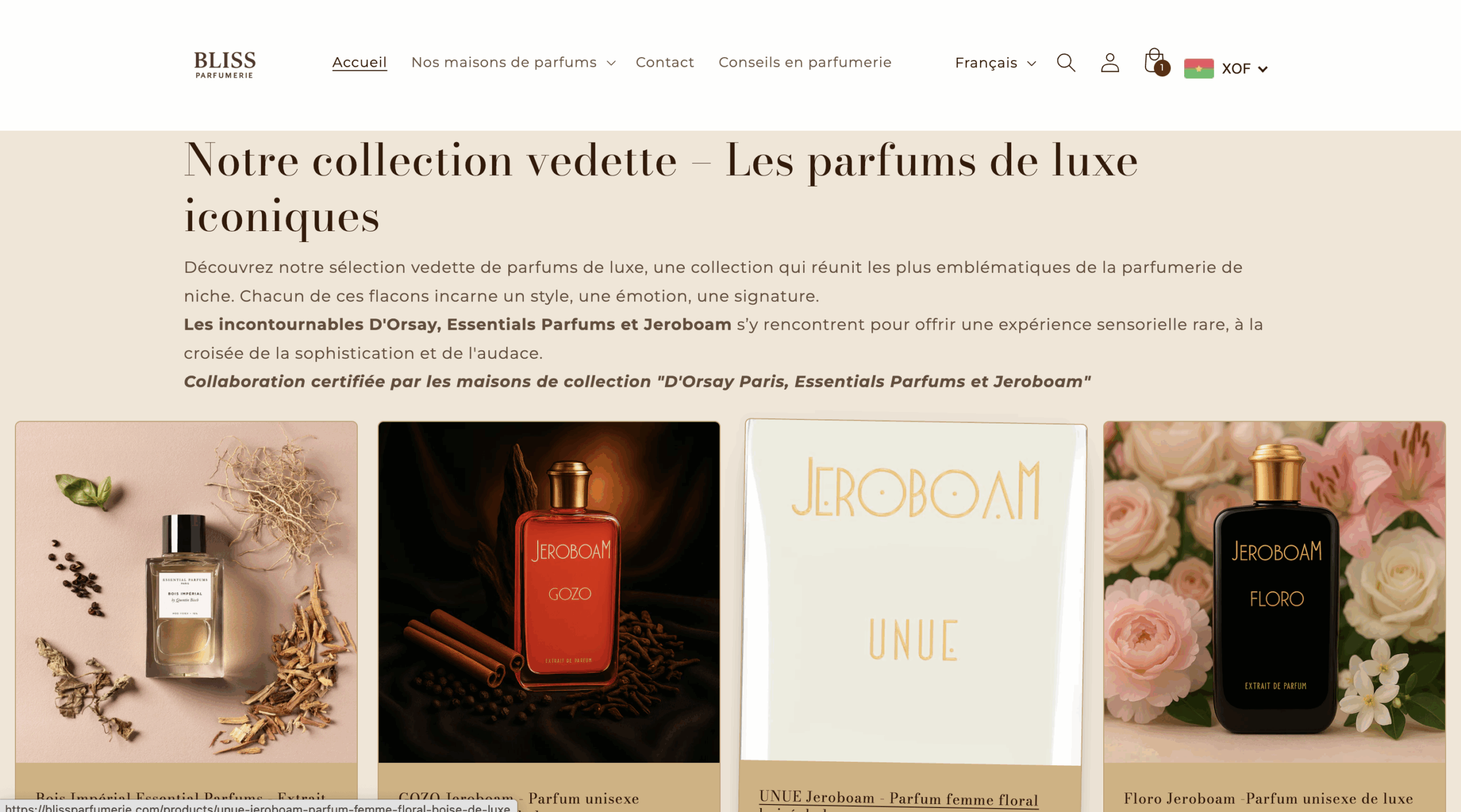Go to the Accueil page

pos(360,62)
